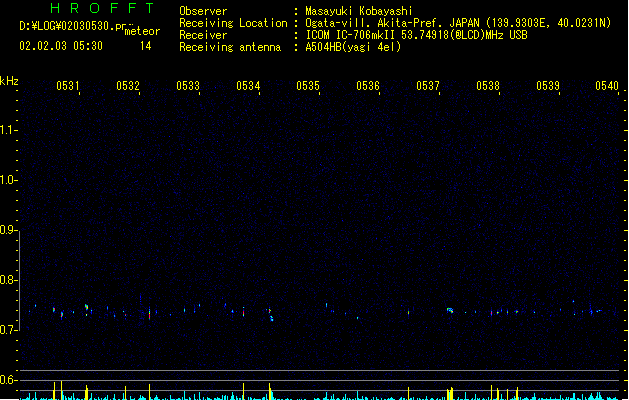629x400 pixels.
Task: Click the 0.9 kHz frequency axis label
Action: coord(8,230)
